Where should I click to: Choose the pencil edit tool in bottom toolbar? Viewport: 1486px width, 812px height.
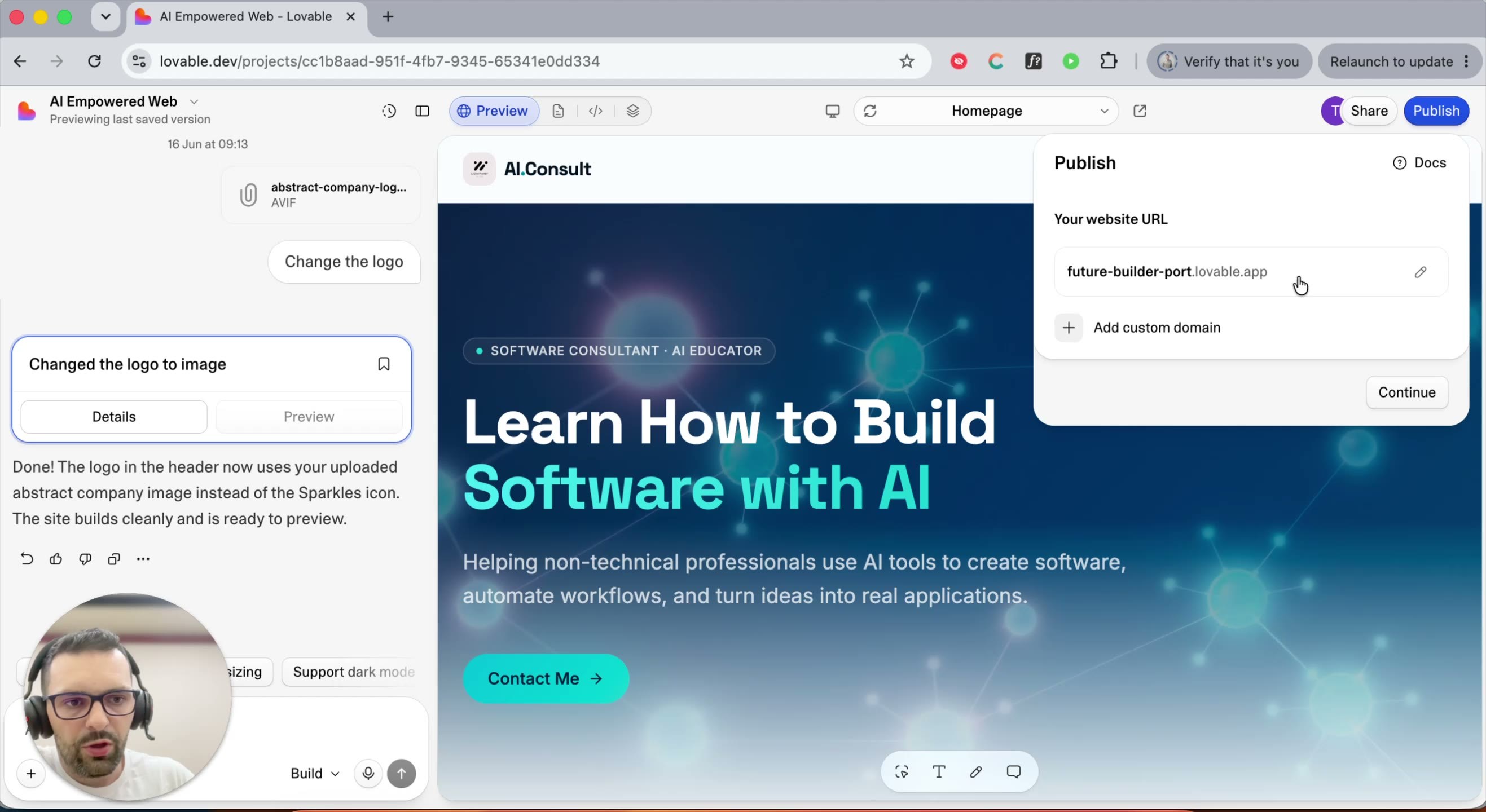976,771
